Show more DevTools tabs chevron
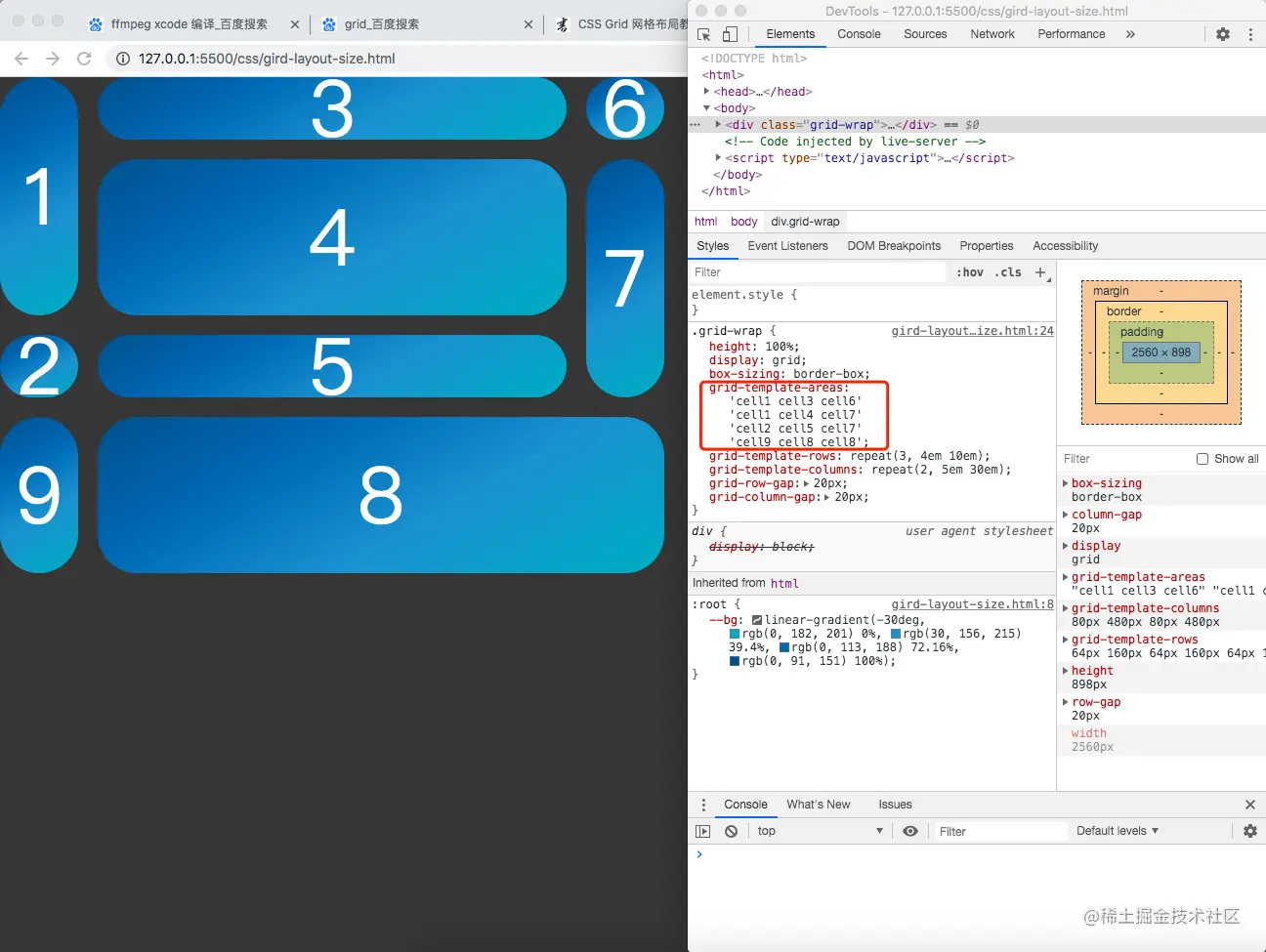1266x952 pixels. 1130,34
